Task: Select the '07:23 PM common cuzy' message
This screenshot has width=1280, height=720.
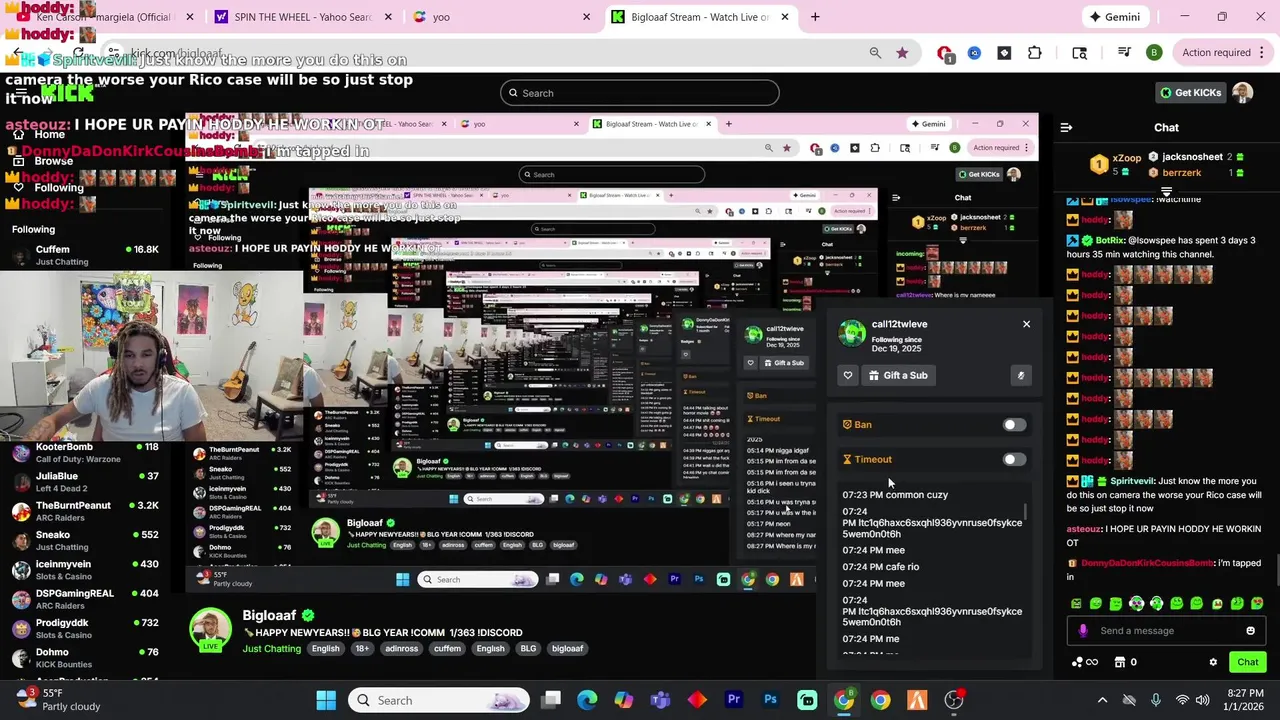Action: [895, 495]
